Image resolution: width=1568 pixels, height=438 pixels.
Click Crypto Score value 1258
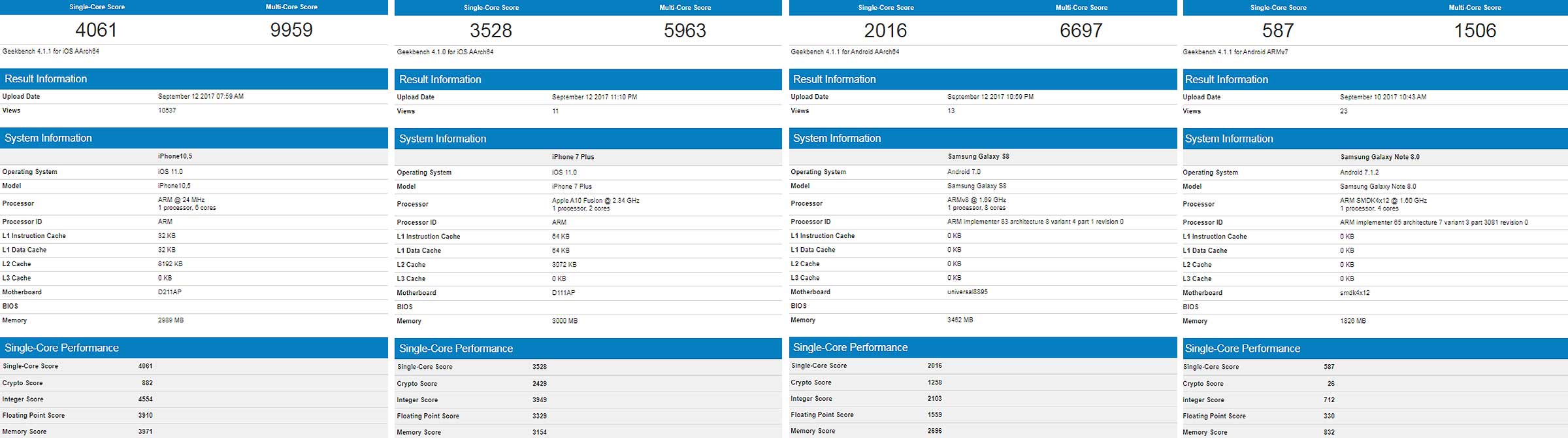(x=934, y=382)
